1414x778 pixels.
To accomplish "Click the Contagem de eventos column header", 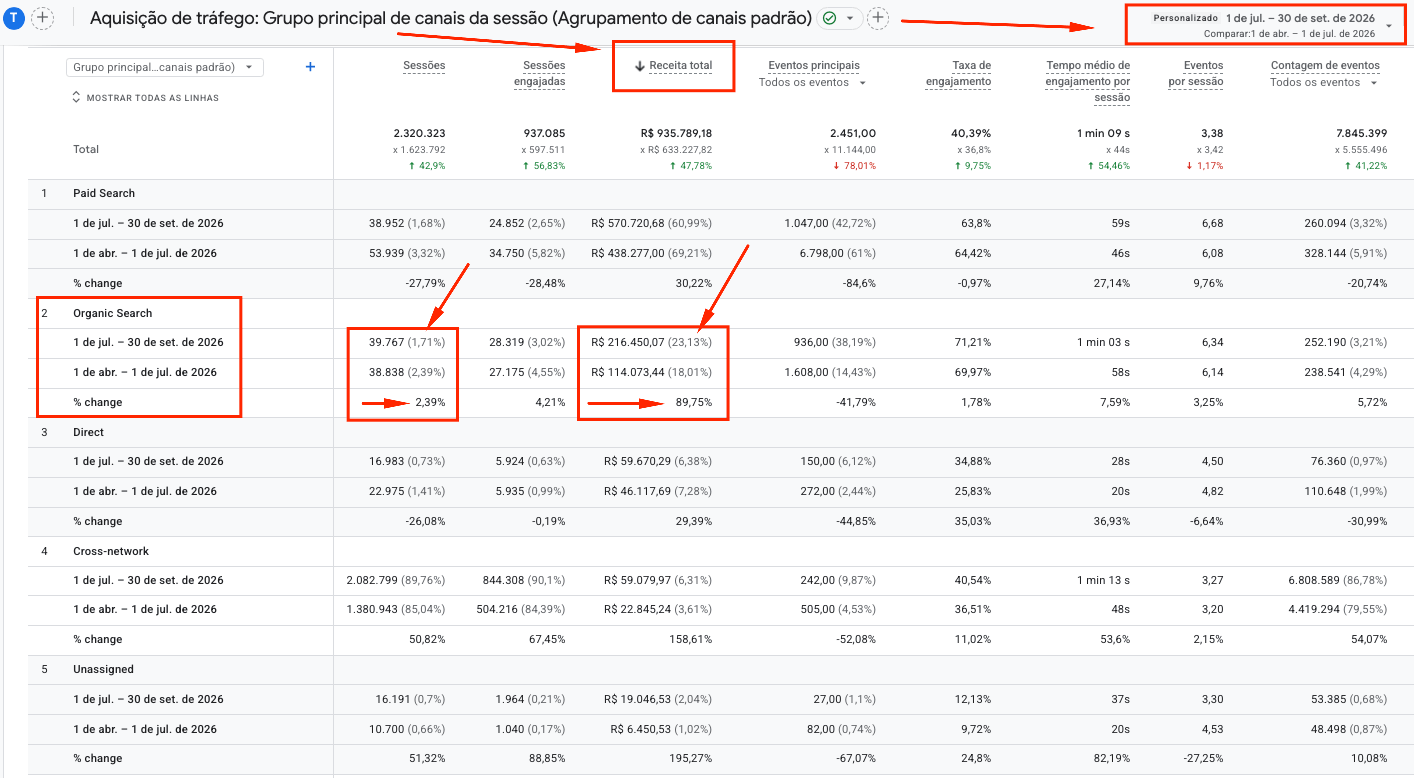I will coord(1325,65).
